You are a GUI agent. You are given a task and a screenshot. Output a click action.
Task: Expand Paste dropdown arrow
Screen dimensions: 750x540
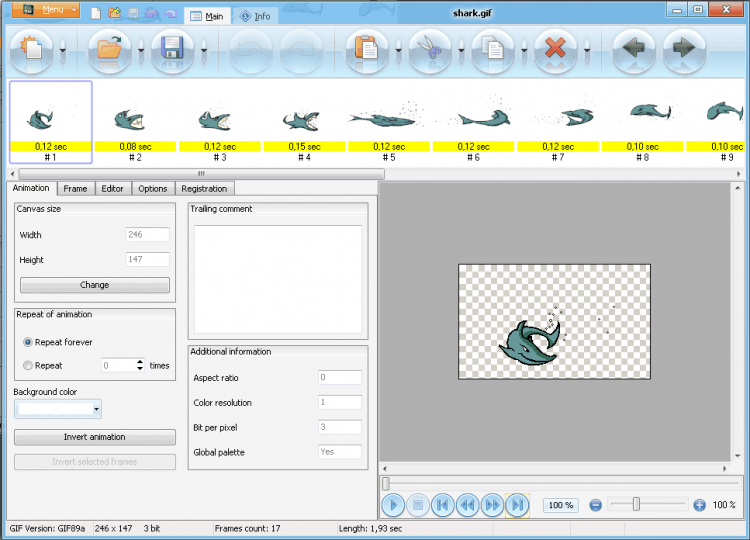pyautogui.click(x=398, y=50)
